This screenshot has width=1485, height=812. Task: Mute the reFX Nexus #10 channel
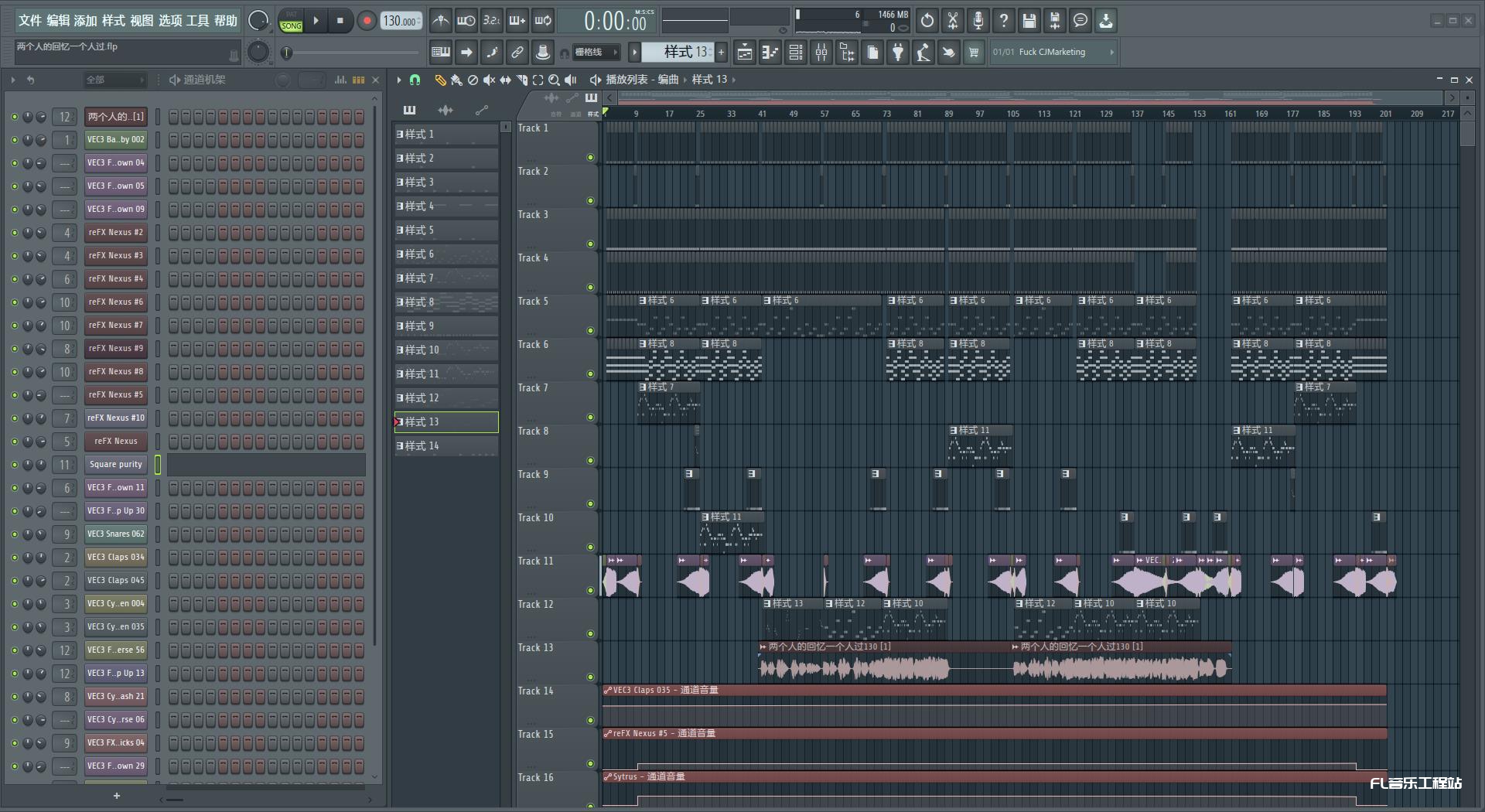click(x=14, y=418)
